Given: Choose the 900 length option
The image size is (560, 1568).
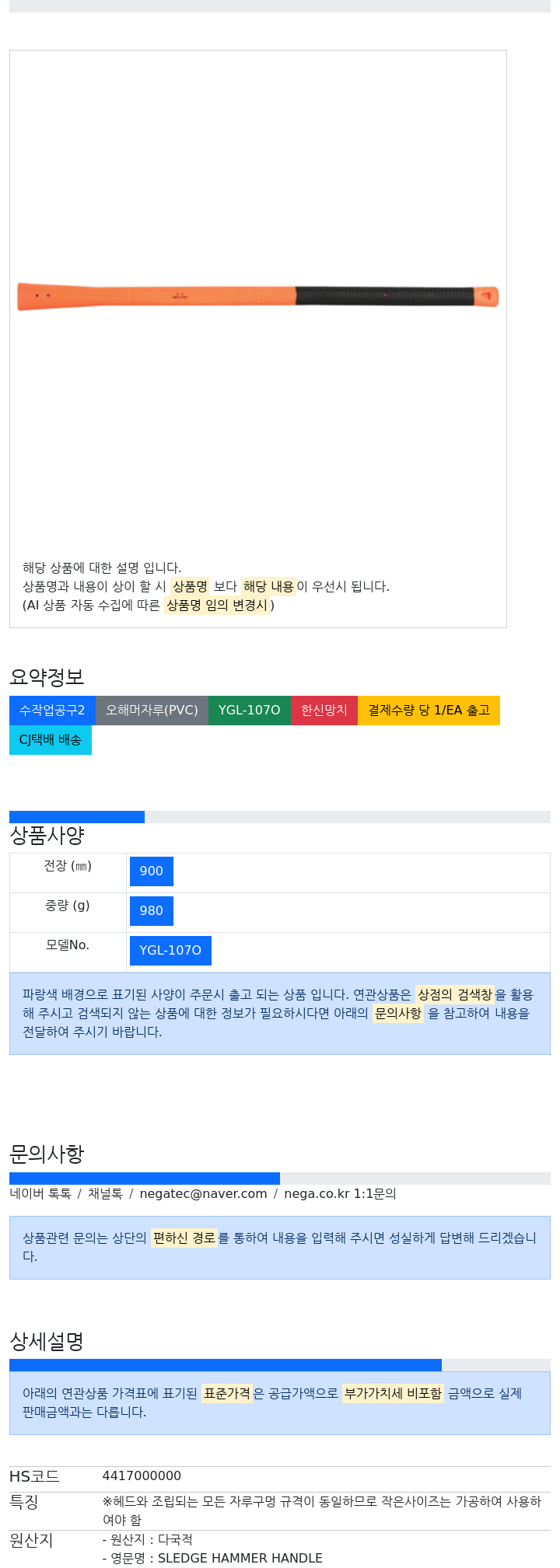Looking at the screenshot, I should coord(152,871).
